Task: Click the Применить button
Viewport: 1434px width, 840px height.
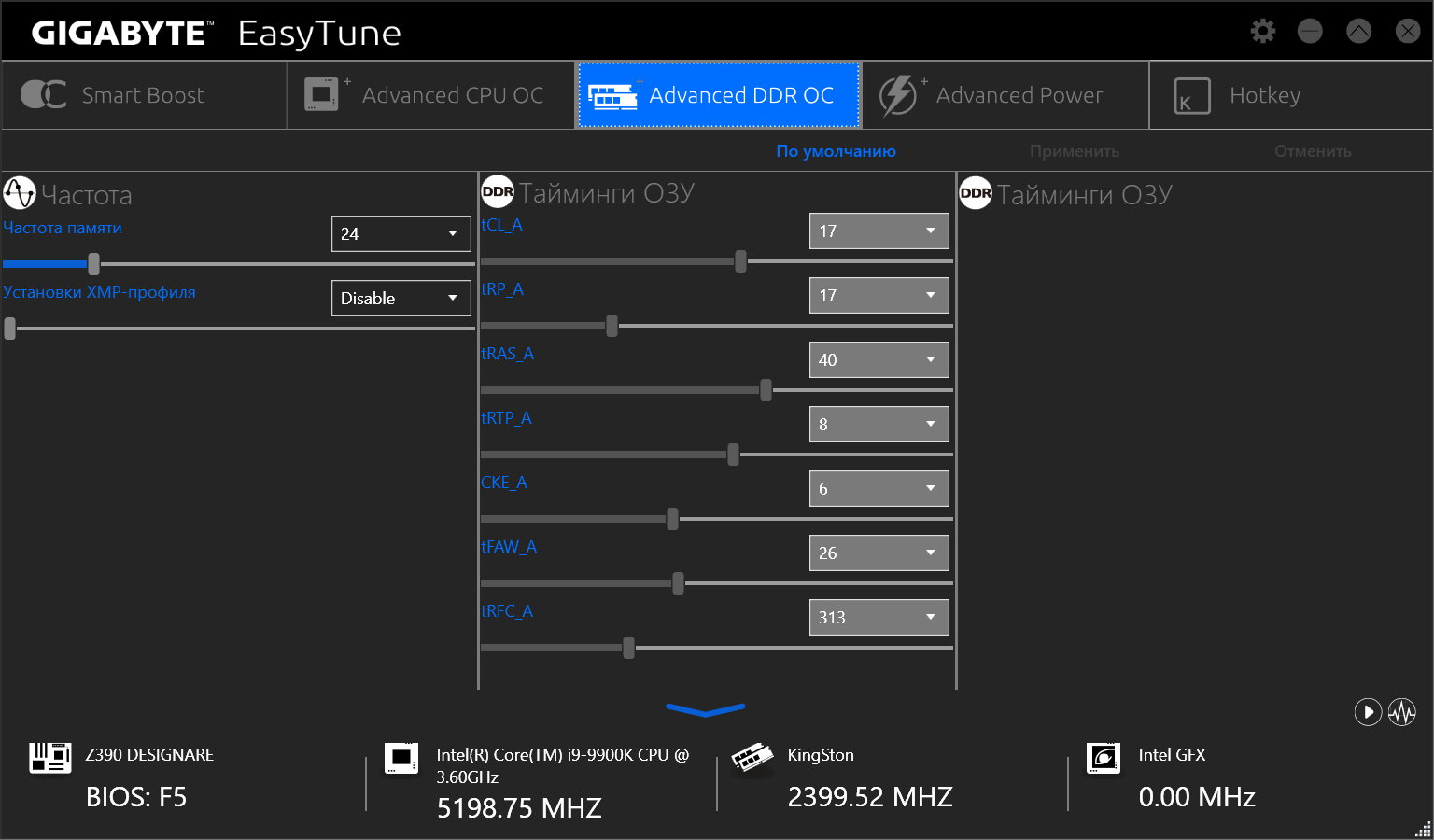Action: 1075,151
